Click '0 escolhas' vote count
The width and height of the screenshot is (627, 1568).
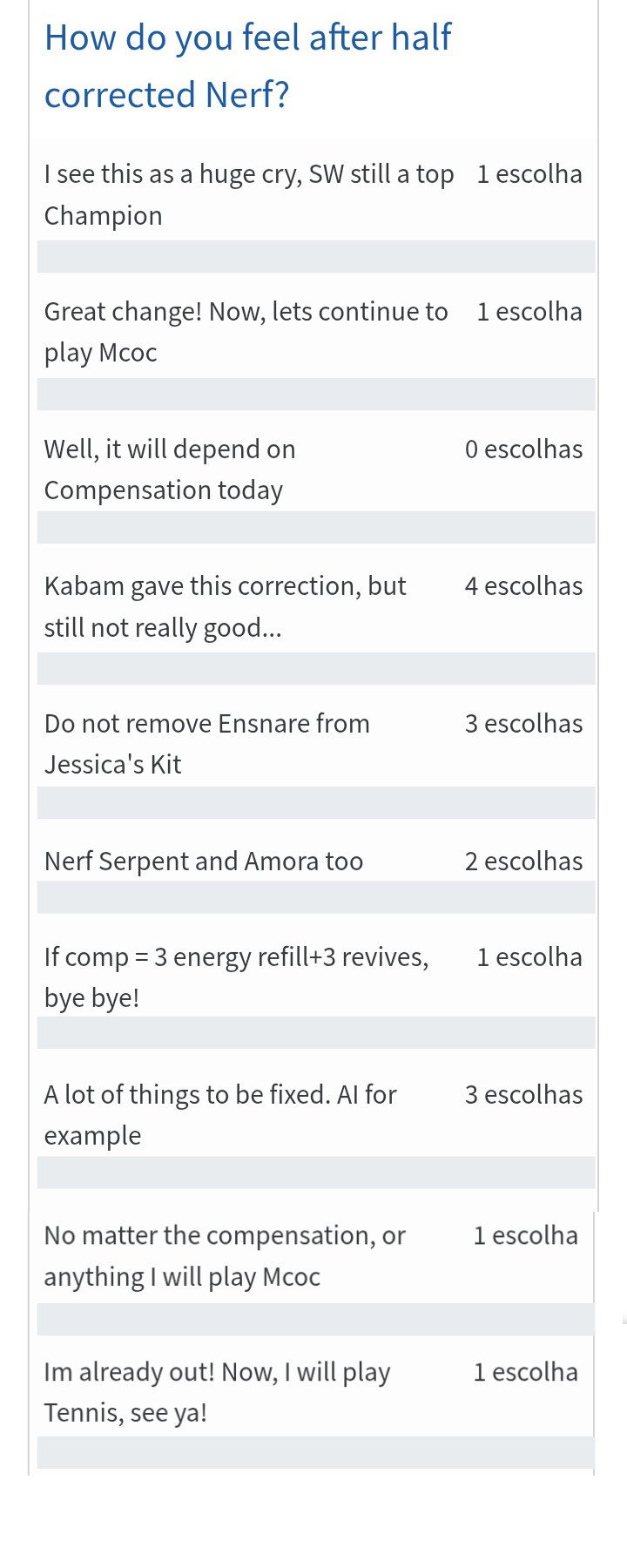(x=523, y=449)
